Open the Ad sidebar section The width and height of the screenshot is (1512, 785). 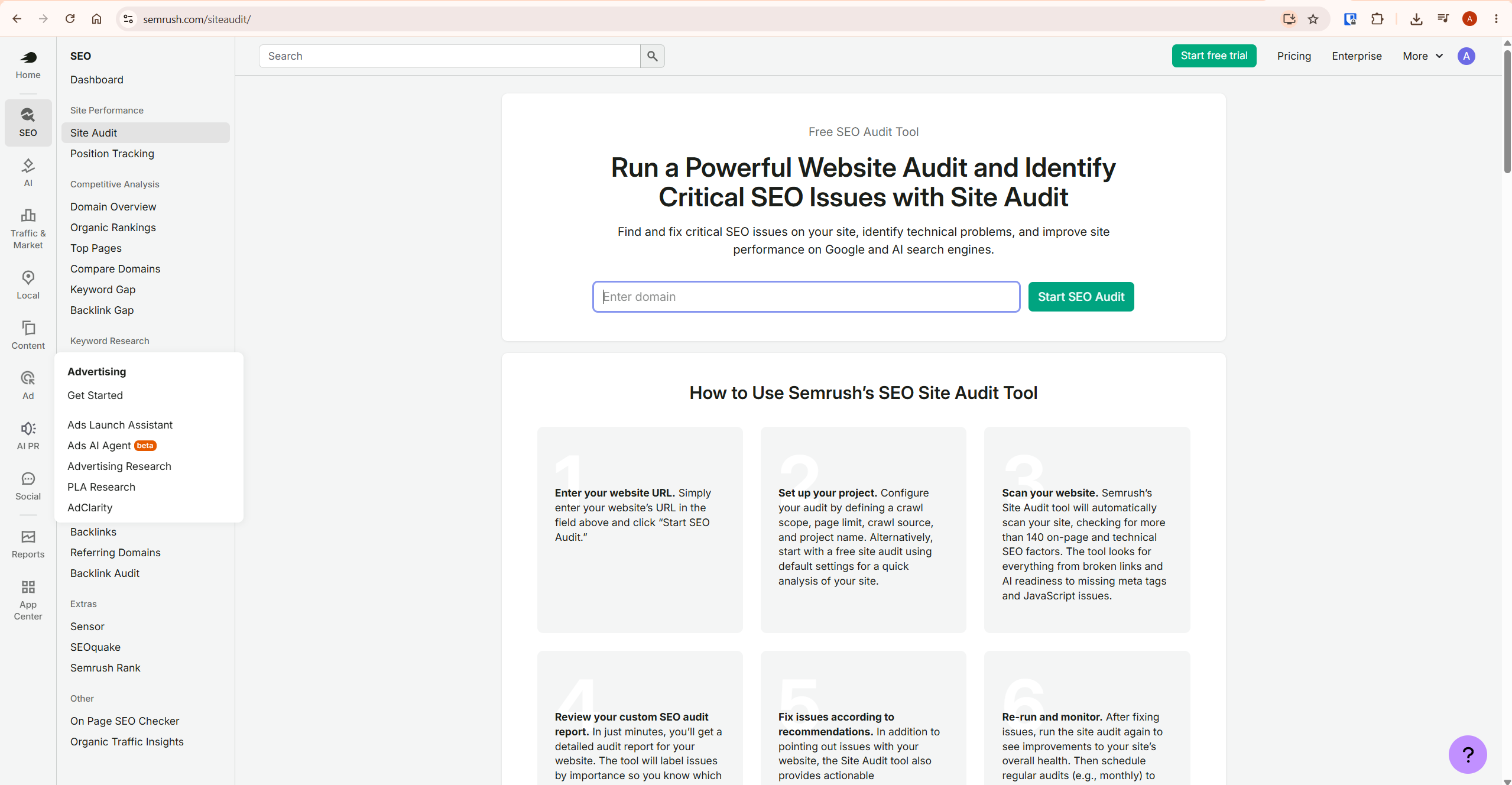click(x=28, y=385)
